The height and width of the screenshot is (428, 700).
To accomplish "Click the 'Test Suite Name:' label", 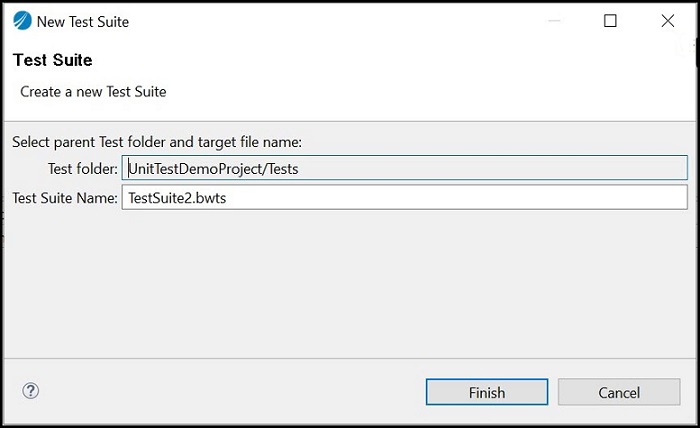I will [65, 198].
